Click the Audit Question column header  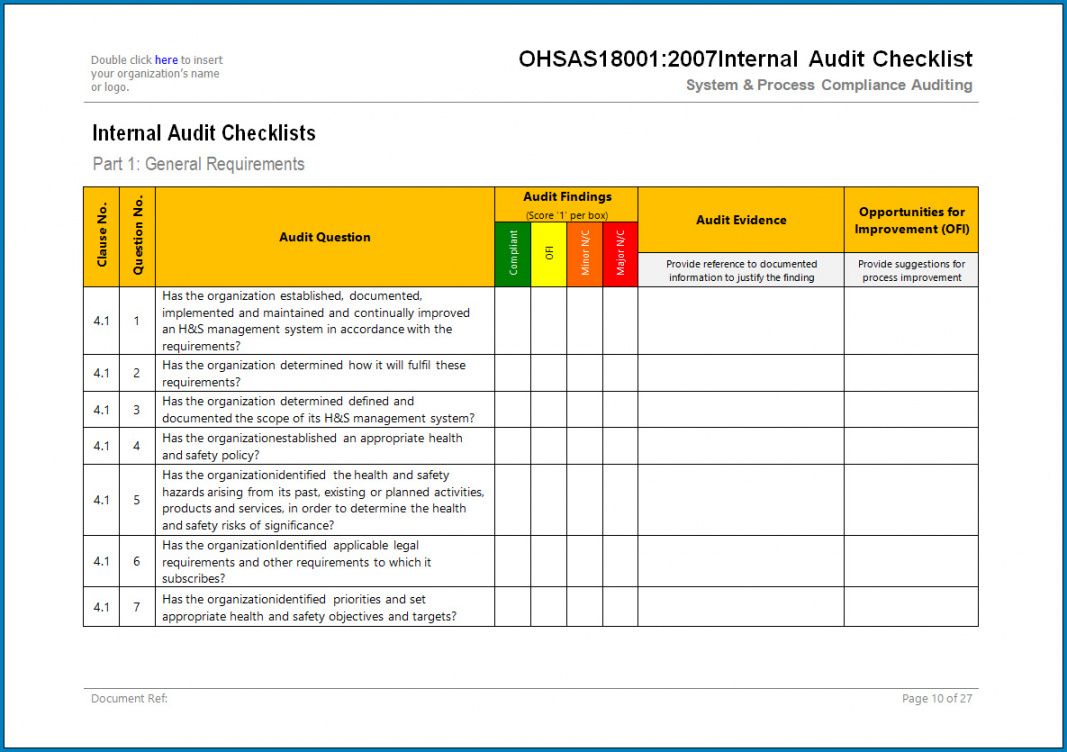click(x=324, y=237)
